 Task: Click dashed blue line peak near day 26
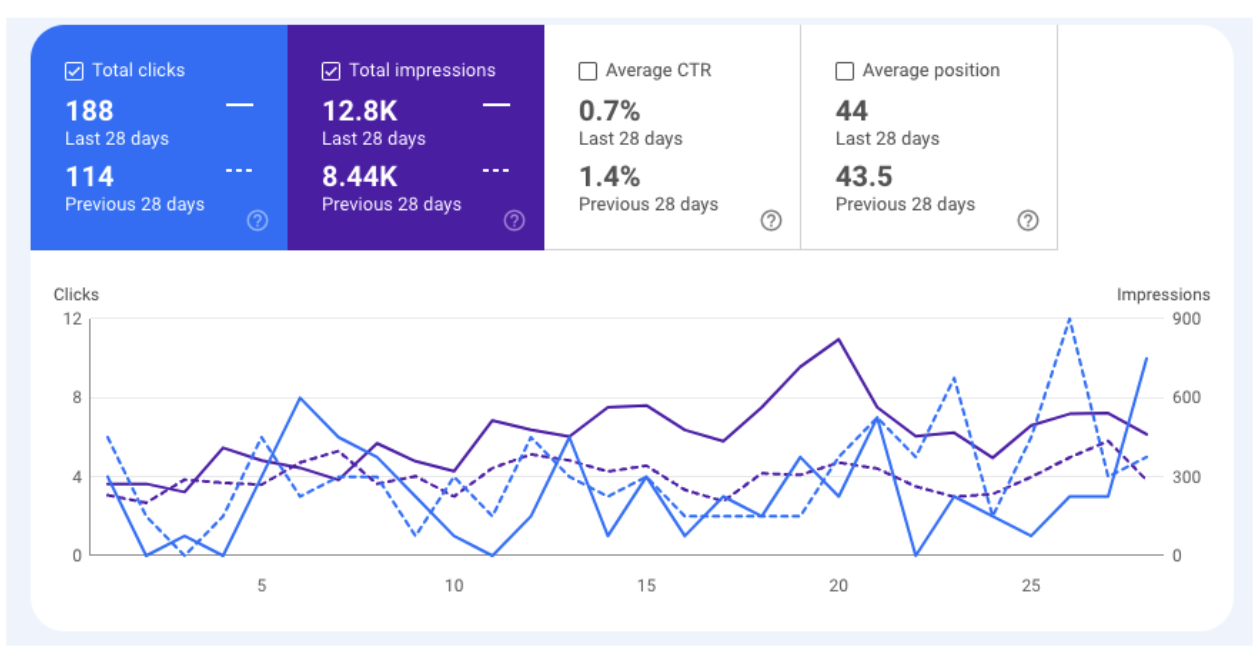coord(1070,319)
